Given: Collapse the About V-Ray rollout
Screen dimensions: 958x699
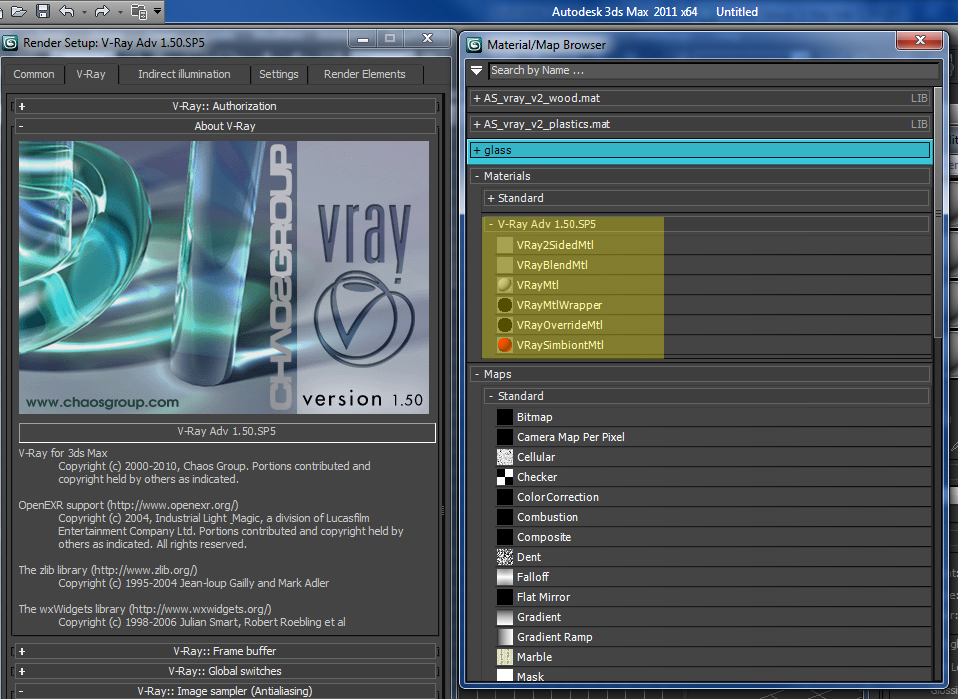Looking at the screenshot, I should 225,126.
